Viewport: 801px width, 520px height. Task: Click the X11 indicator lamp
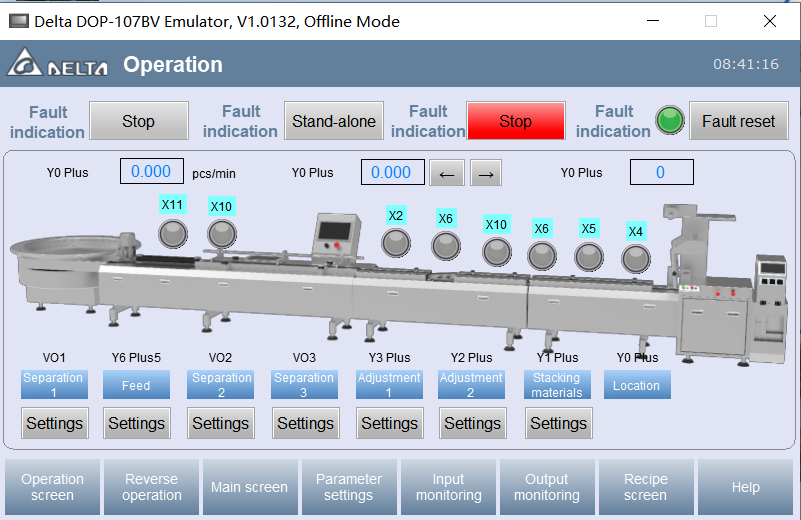pos(173,234)
